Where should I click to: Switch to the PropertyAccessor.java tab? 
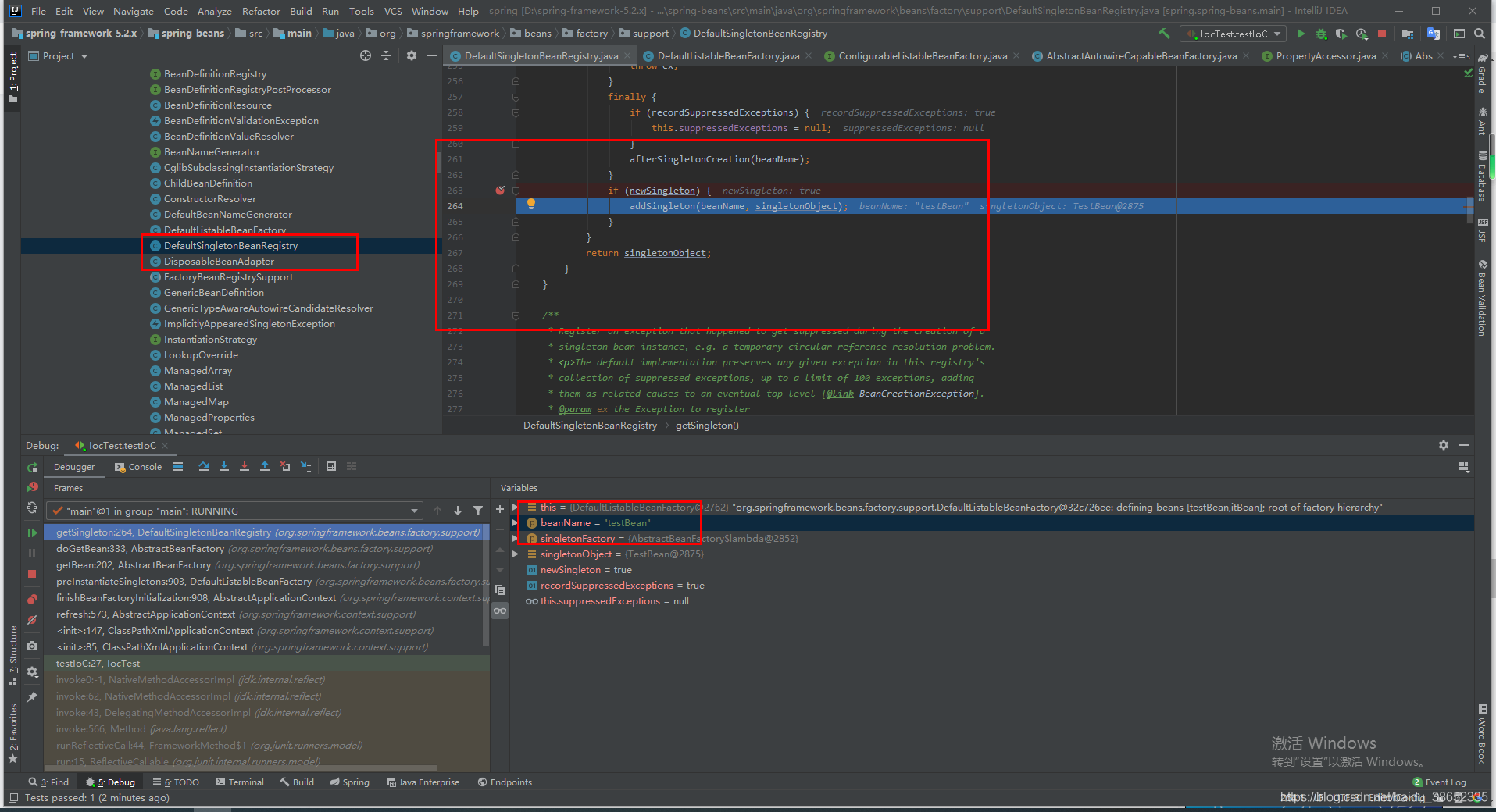tap(1325, 55)
